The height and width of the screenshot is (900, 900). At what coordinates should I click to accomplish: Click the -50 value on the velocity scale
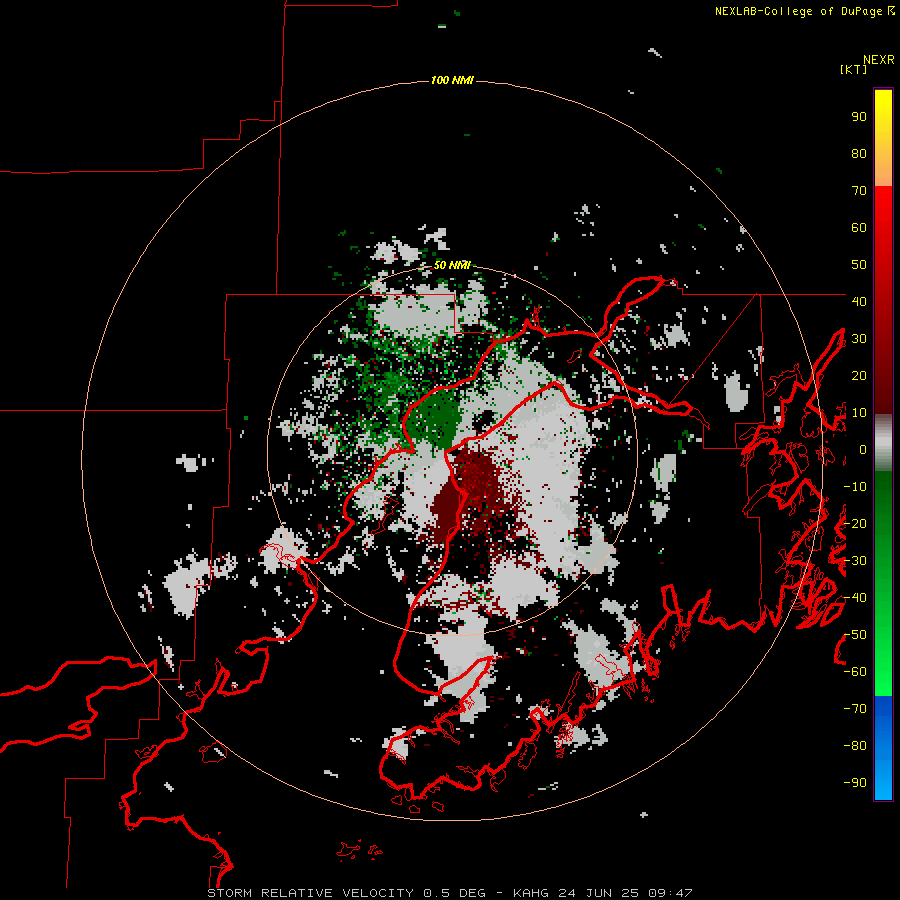pos(855,635)
